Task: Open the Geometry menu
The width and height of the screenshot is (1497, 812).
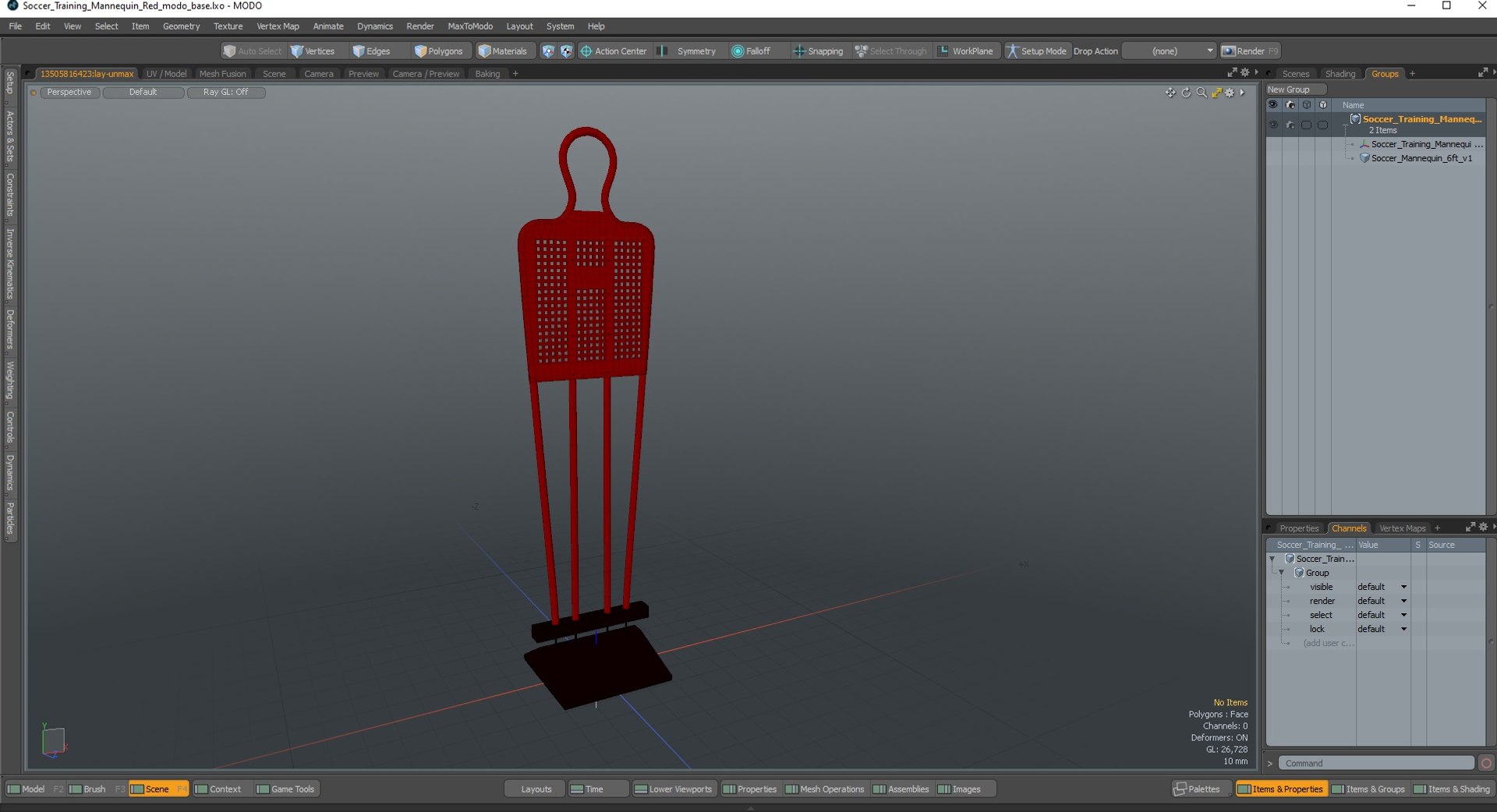Action: pos(181,26)
